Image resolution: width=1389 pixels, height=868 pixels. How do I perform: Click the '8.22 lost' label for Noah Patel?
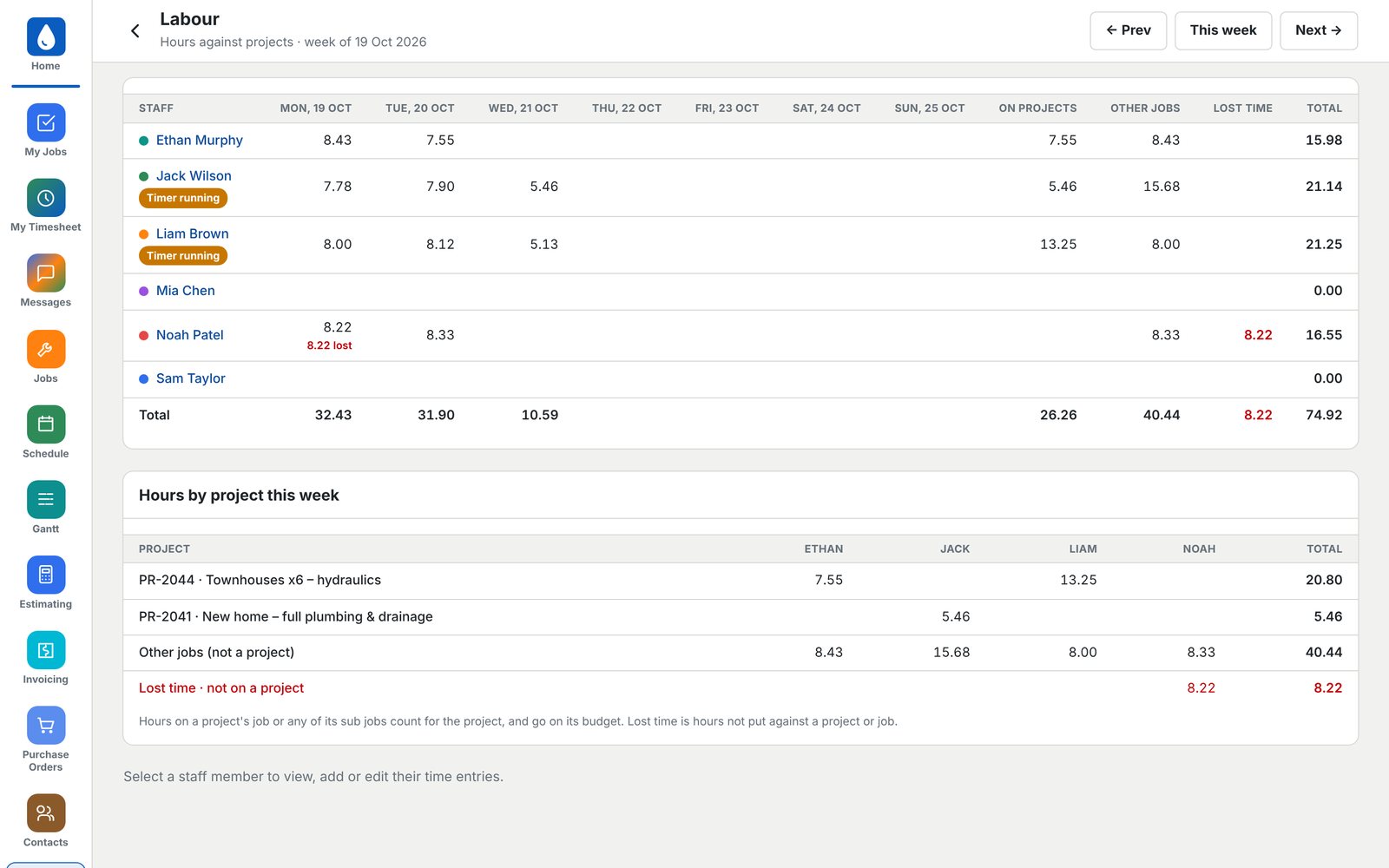pos(329,345)
